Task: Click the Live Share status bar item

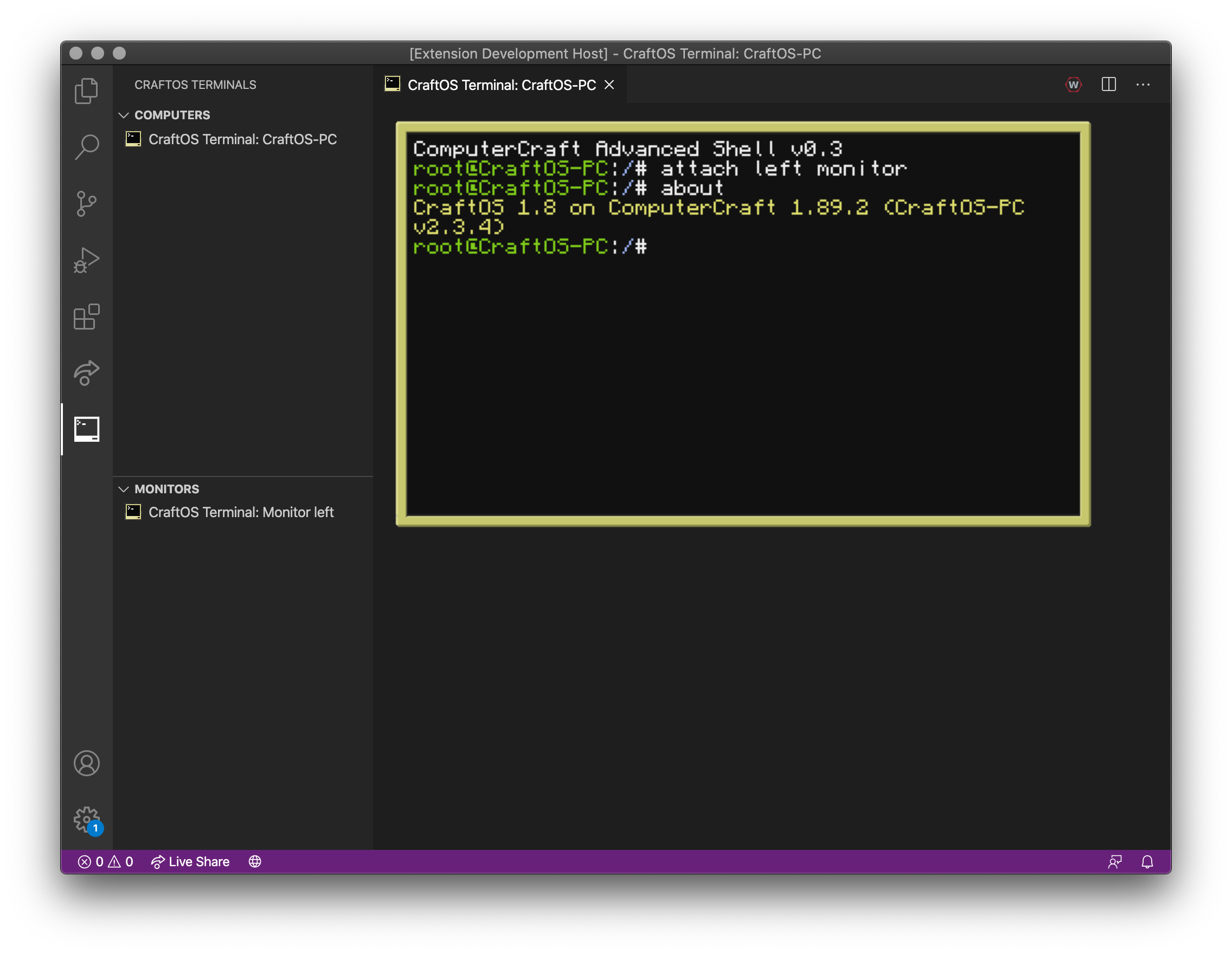Action: coord(189,861)
